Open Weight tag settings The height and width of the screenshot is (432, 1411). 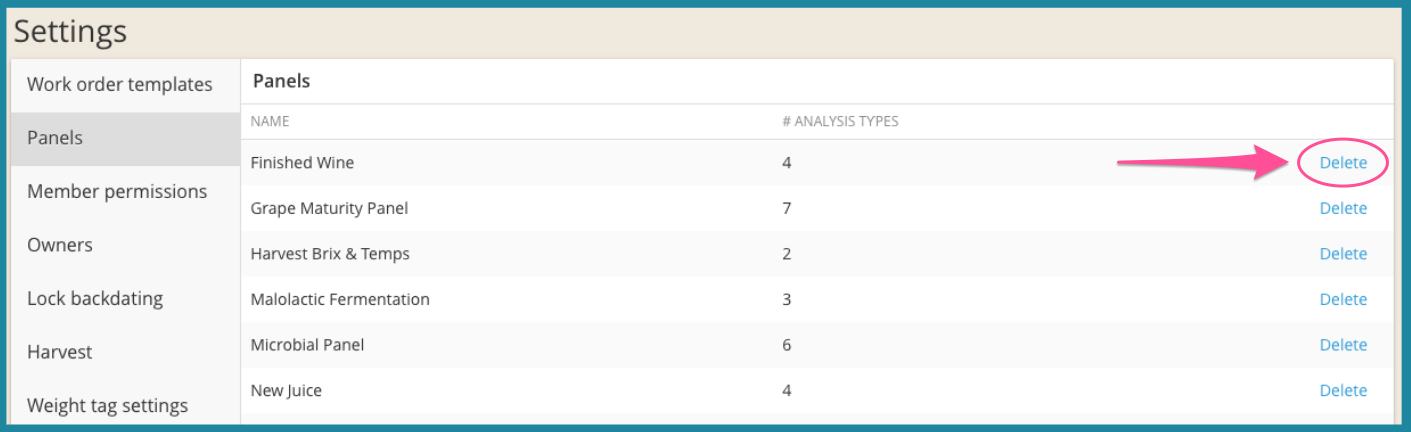click(x=108, y=405)
